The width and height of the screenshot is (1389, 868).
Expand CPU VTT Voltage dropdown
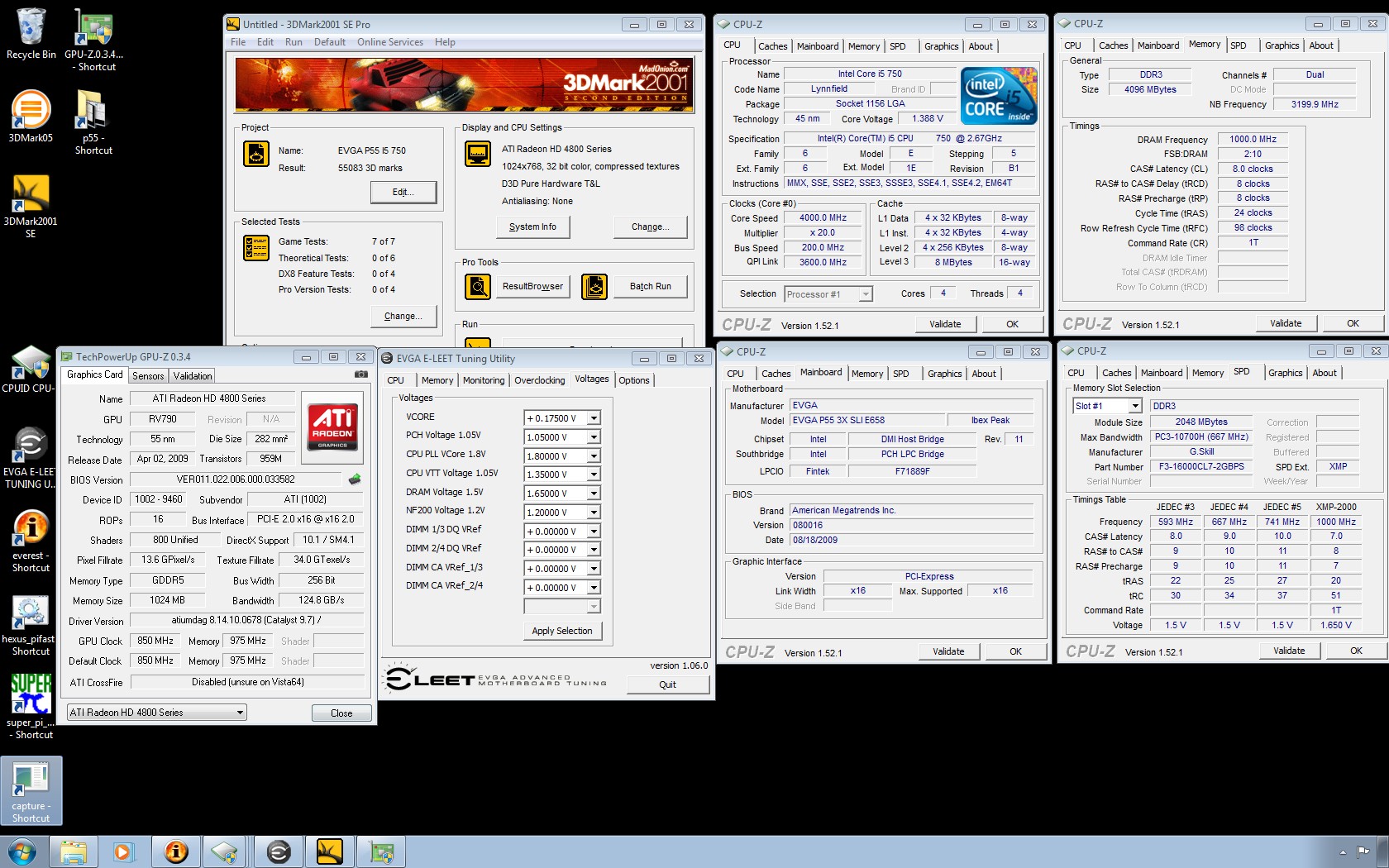pyautogui.click(x=593, y=475)
